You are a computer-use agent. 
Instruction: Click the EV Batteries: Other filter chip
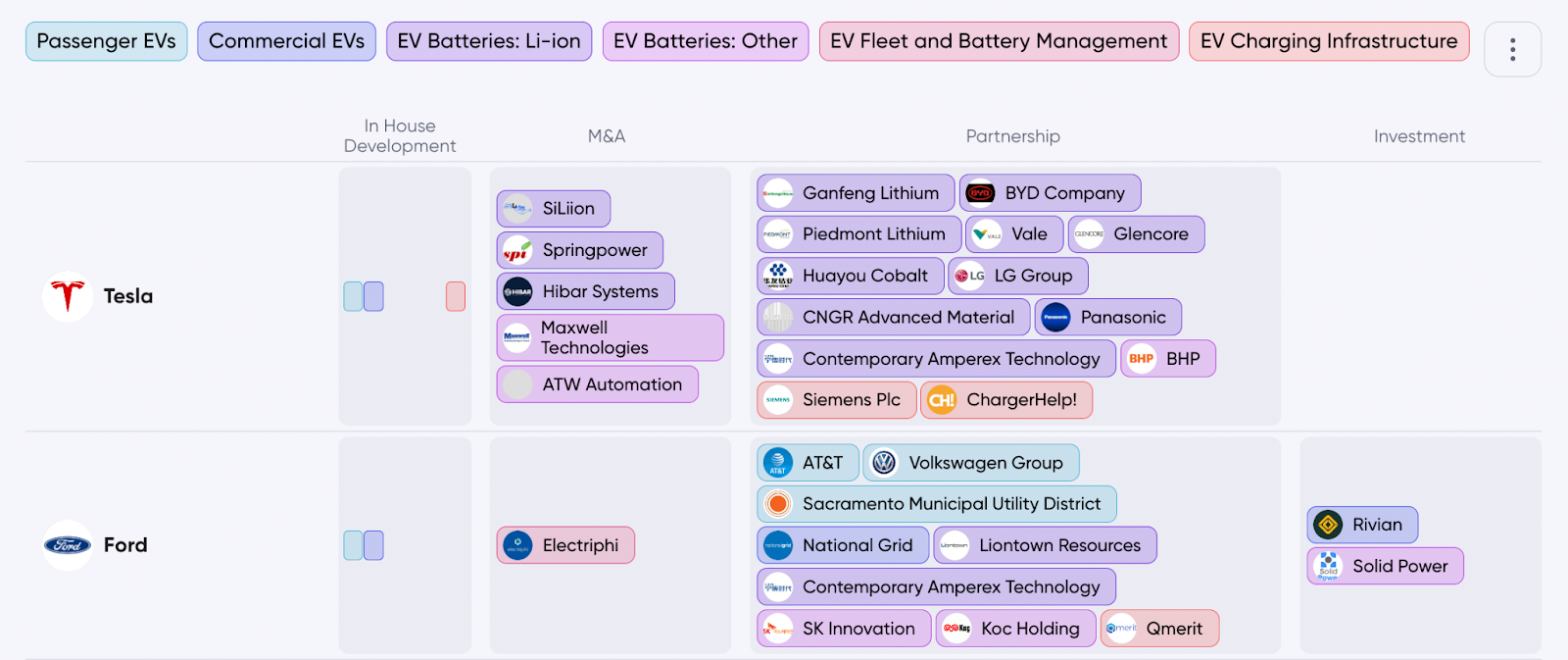tap(705, 41)
